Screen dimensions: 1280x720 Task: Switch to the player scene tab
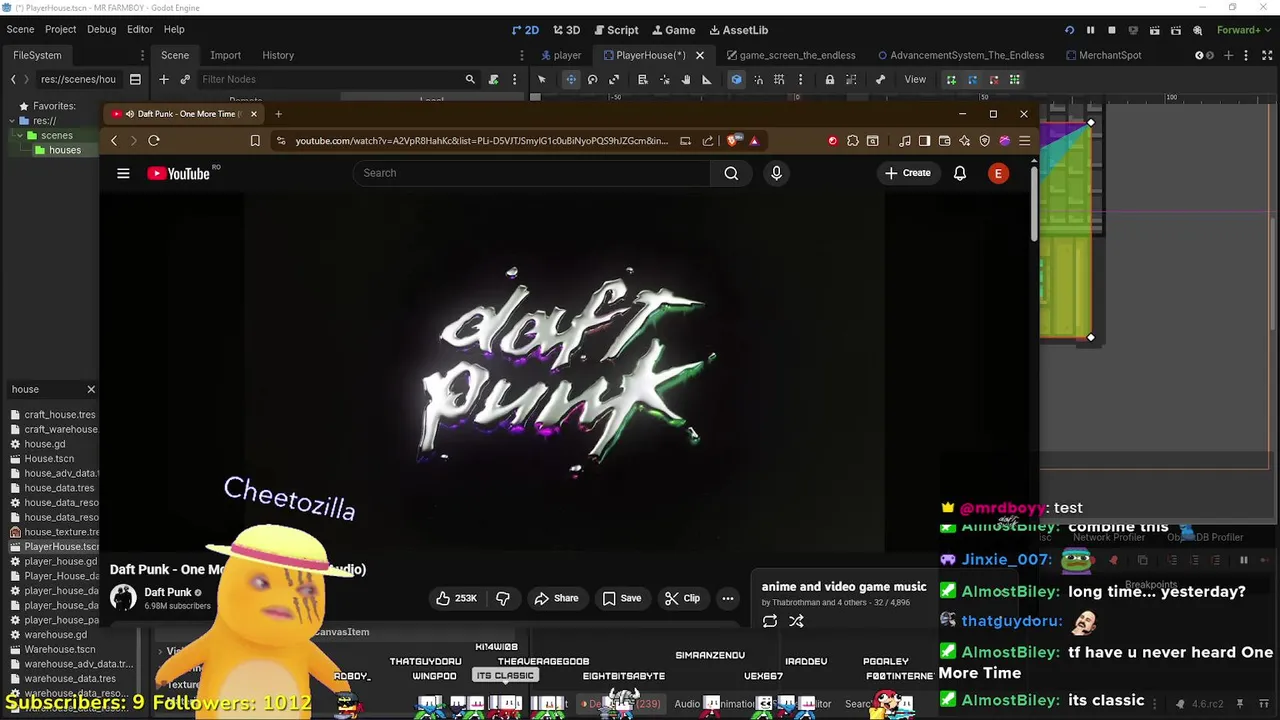560,55
